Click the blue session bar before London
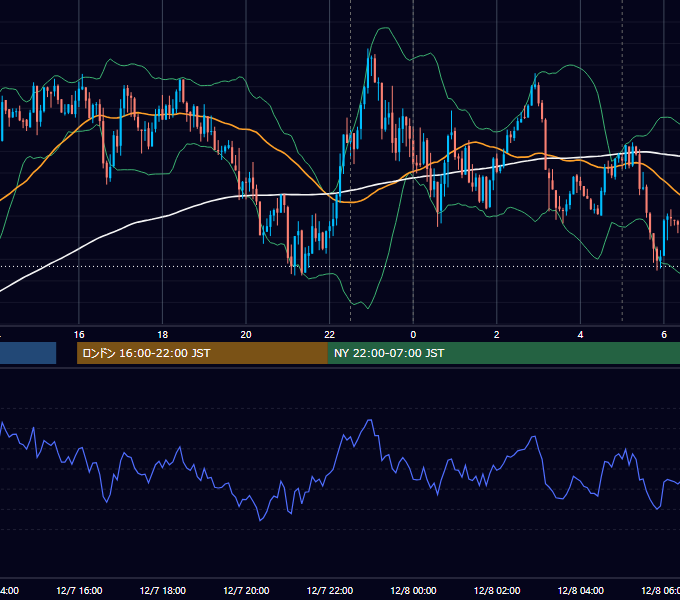Image resolution: width=680 pixels, height=600 pixels. click(28, 353)
